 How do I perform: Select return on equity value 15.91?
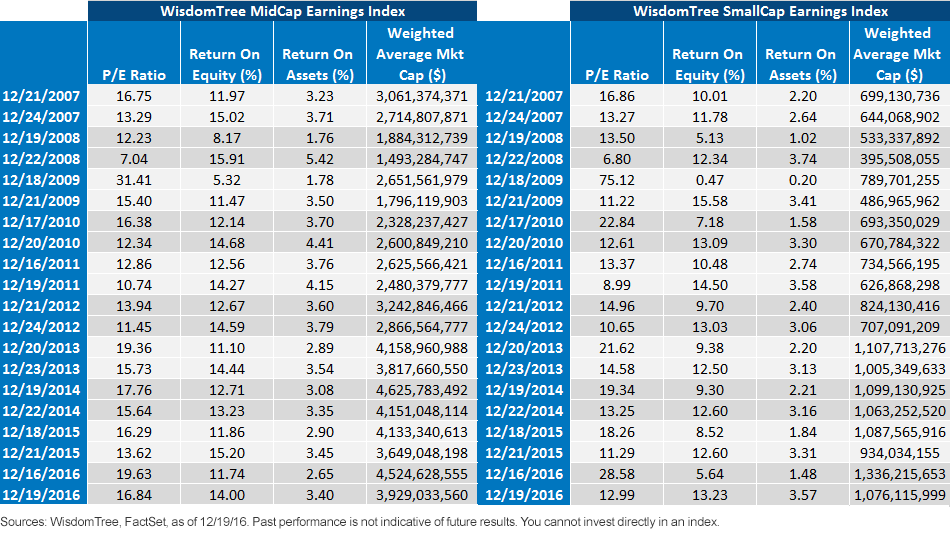tap(227, 159)
